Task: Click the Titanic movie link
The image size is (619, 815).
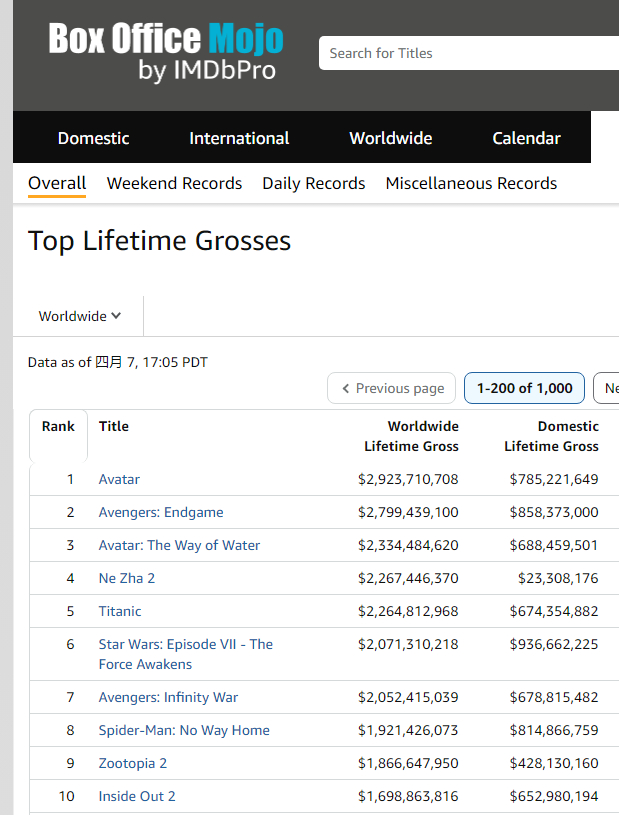Action: pyautogui.click(x=120, y=611)
